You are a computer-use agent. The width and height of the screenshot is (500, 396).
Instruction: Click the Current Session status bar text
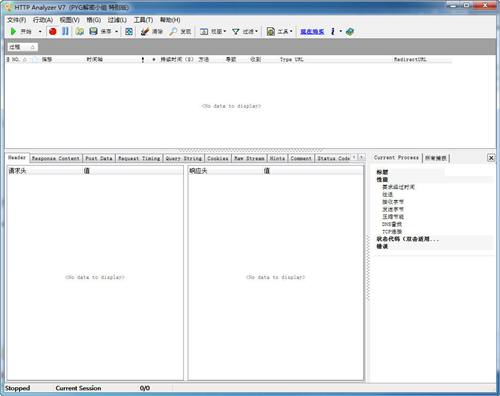click(78, 388)
